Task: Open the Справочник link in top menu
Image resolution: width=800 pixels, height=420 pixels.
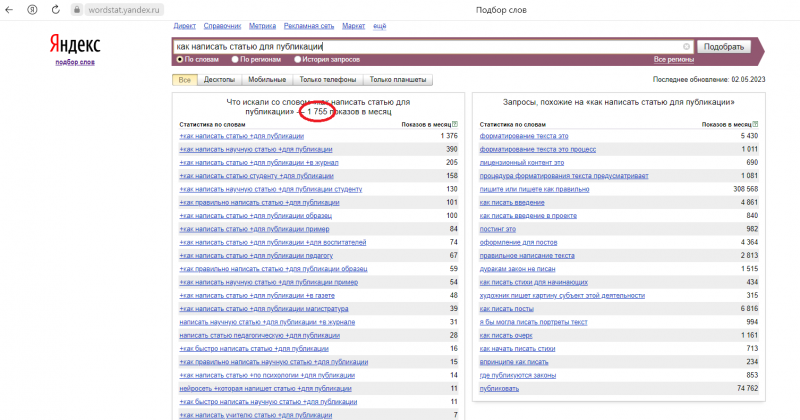Action: coord(222,26)
